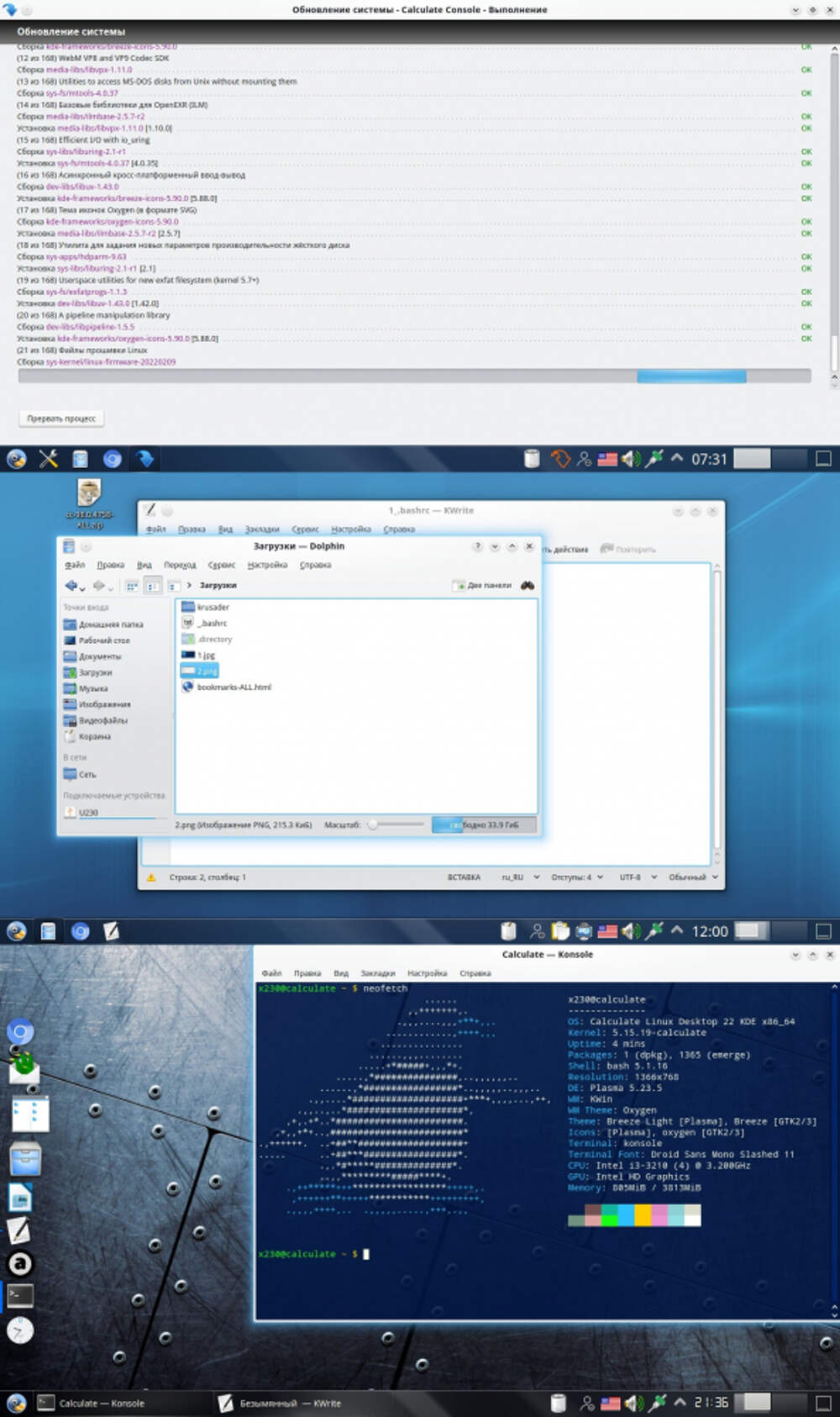Click the U230 device in Dolphin sidebar
This screenshot has width=840, height=1417.
(88, 812)
